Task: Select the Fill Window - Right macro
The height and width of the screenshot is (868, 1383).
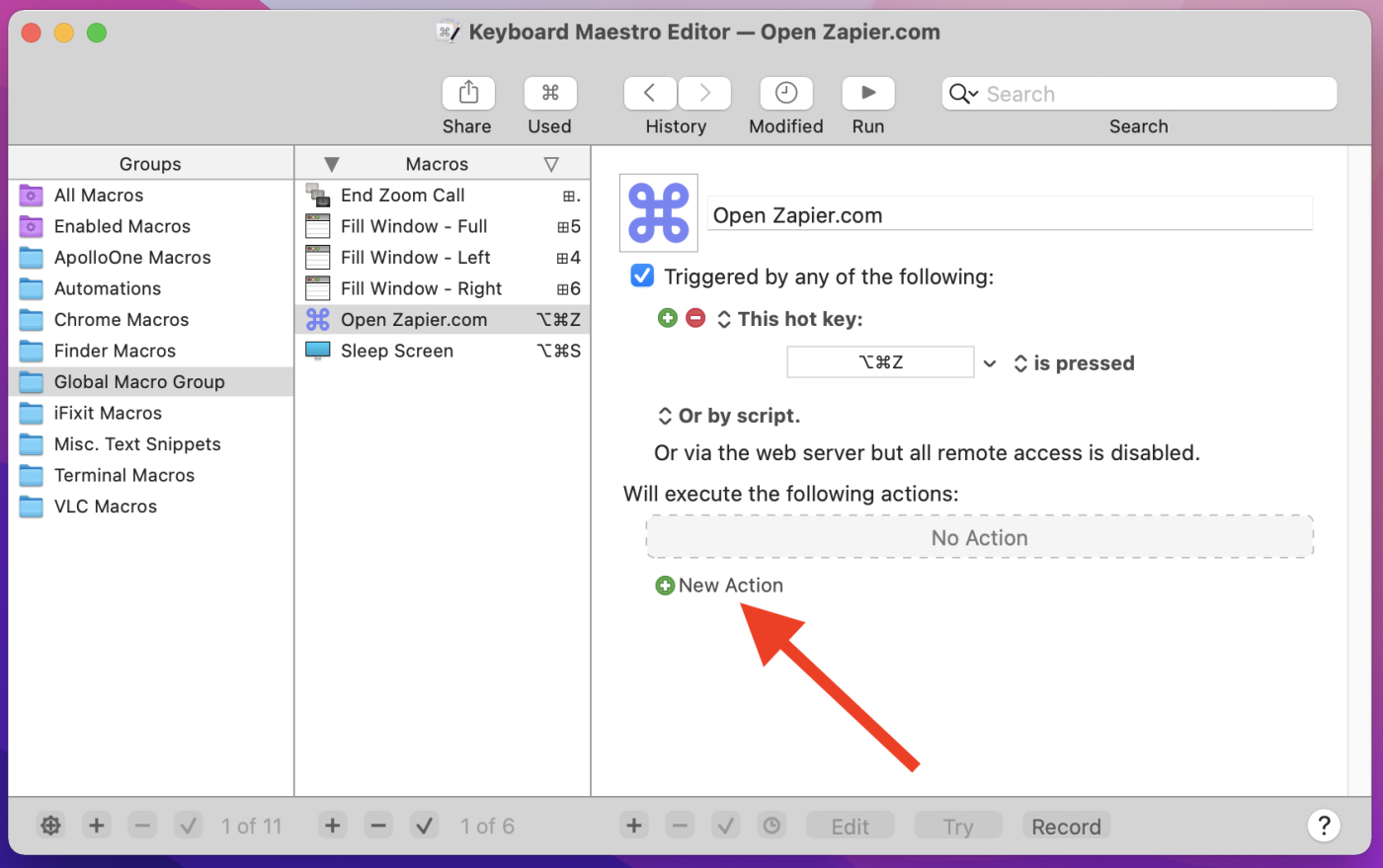Action: 443,288
